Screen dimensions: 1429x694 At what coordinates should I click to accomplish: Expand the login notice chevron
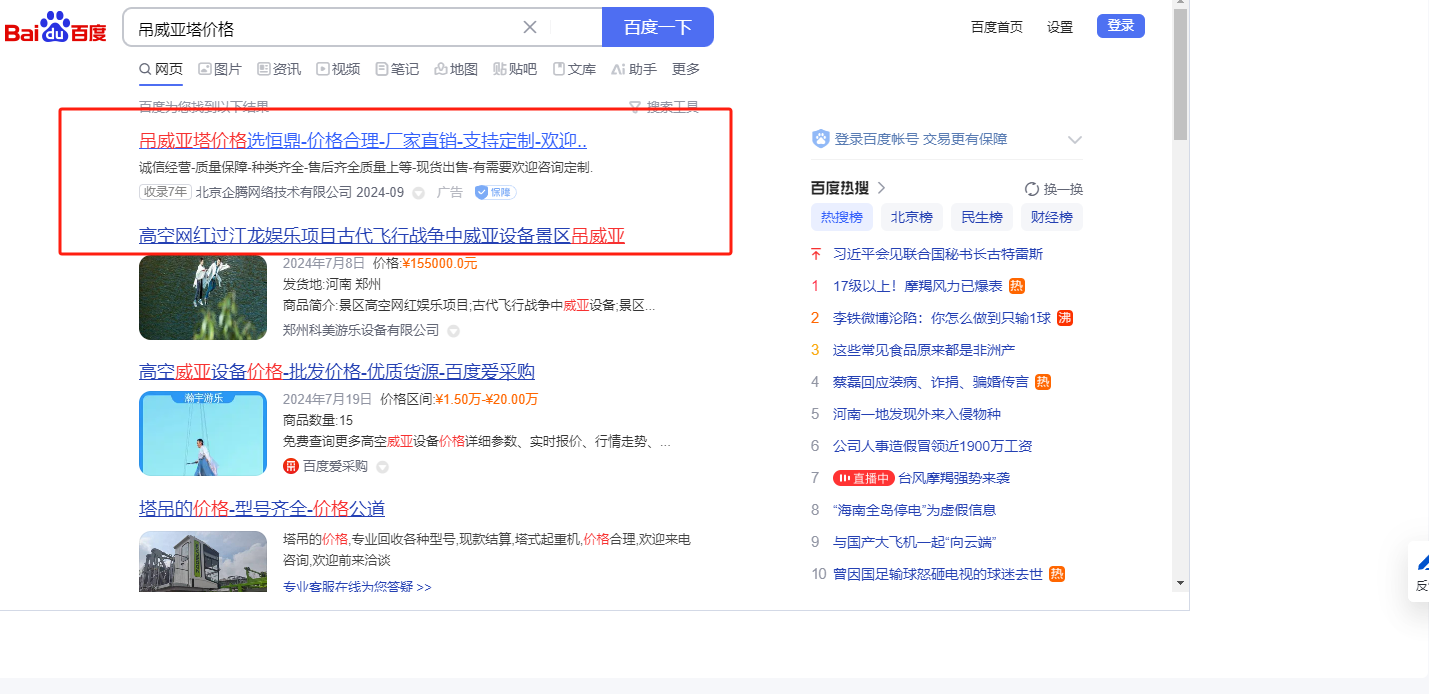tap(1075, 140)
